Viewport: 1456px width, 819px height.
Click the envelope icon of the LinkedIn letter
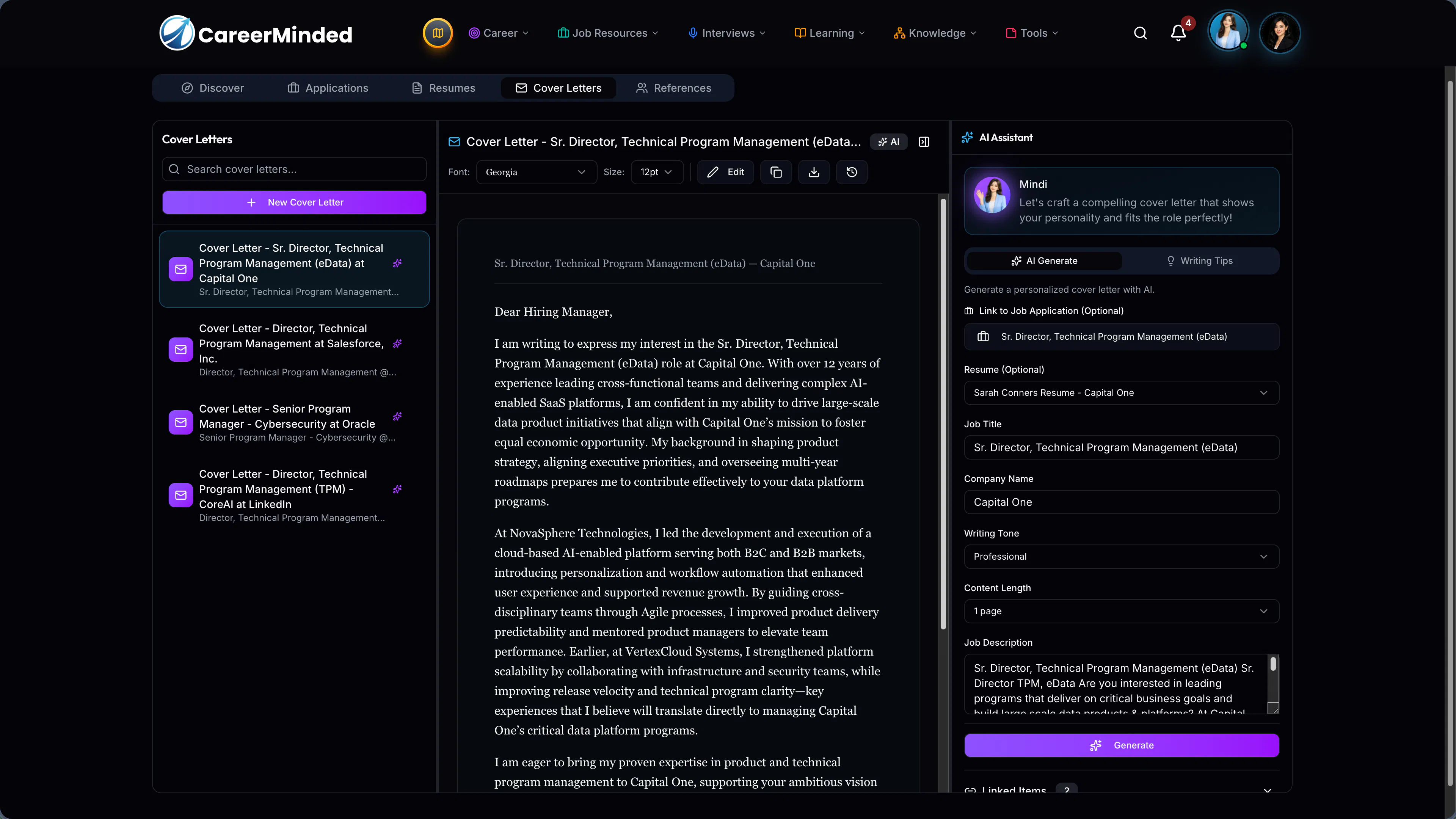(x=181, y=495)
